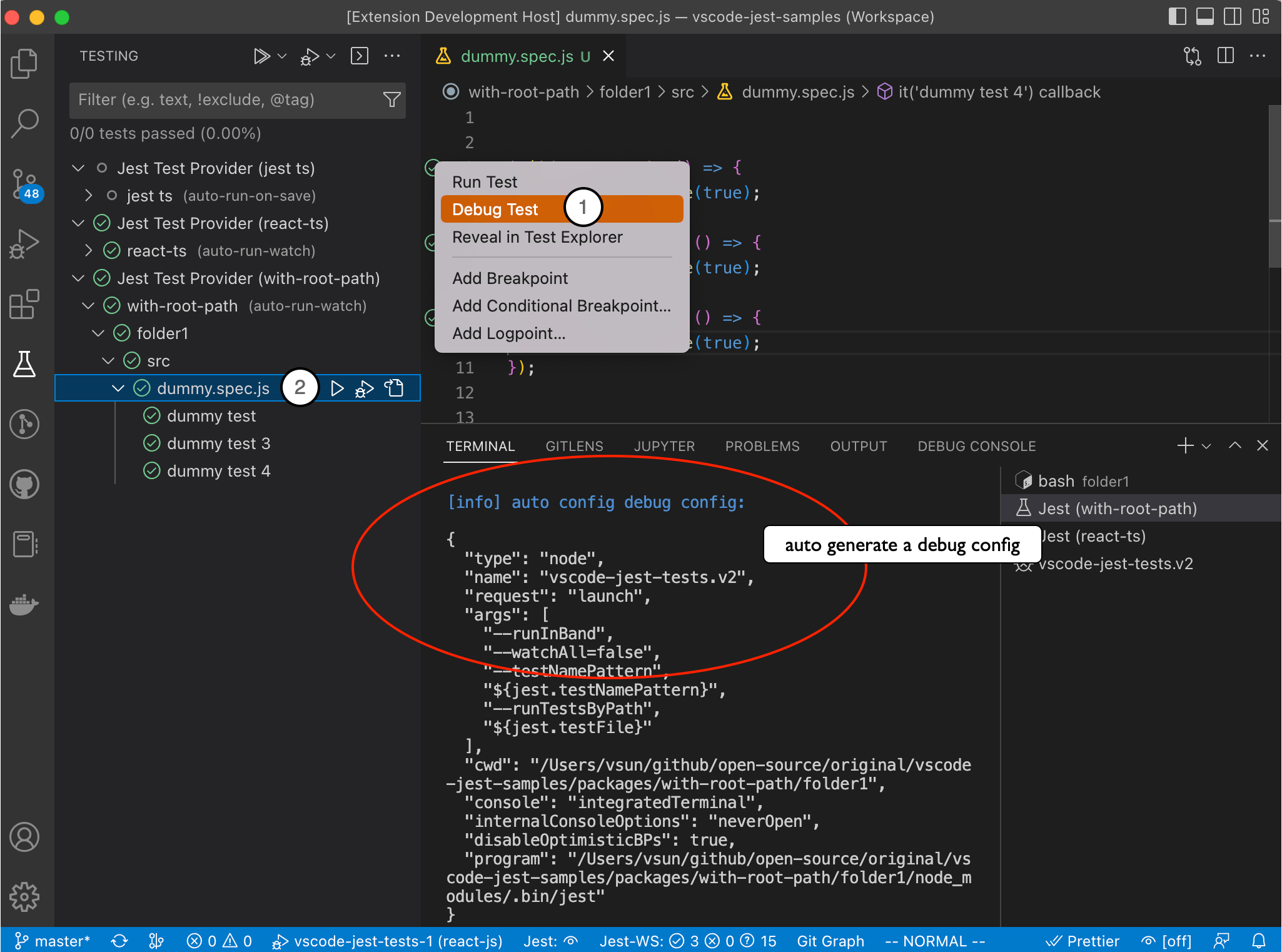Select Debug Test from the context menu
Image resolution: width=1282 pixels, height=952 pixels.
494,209
